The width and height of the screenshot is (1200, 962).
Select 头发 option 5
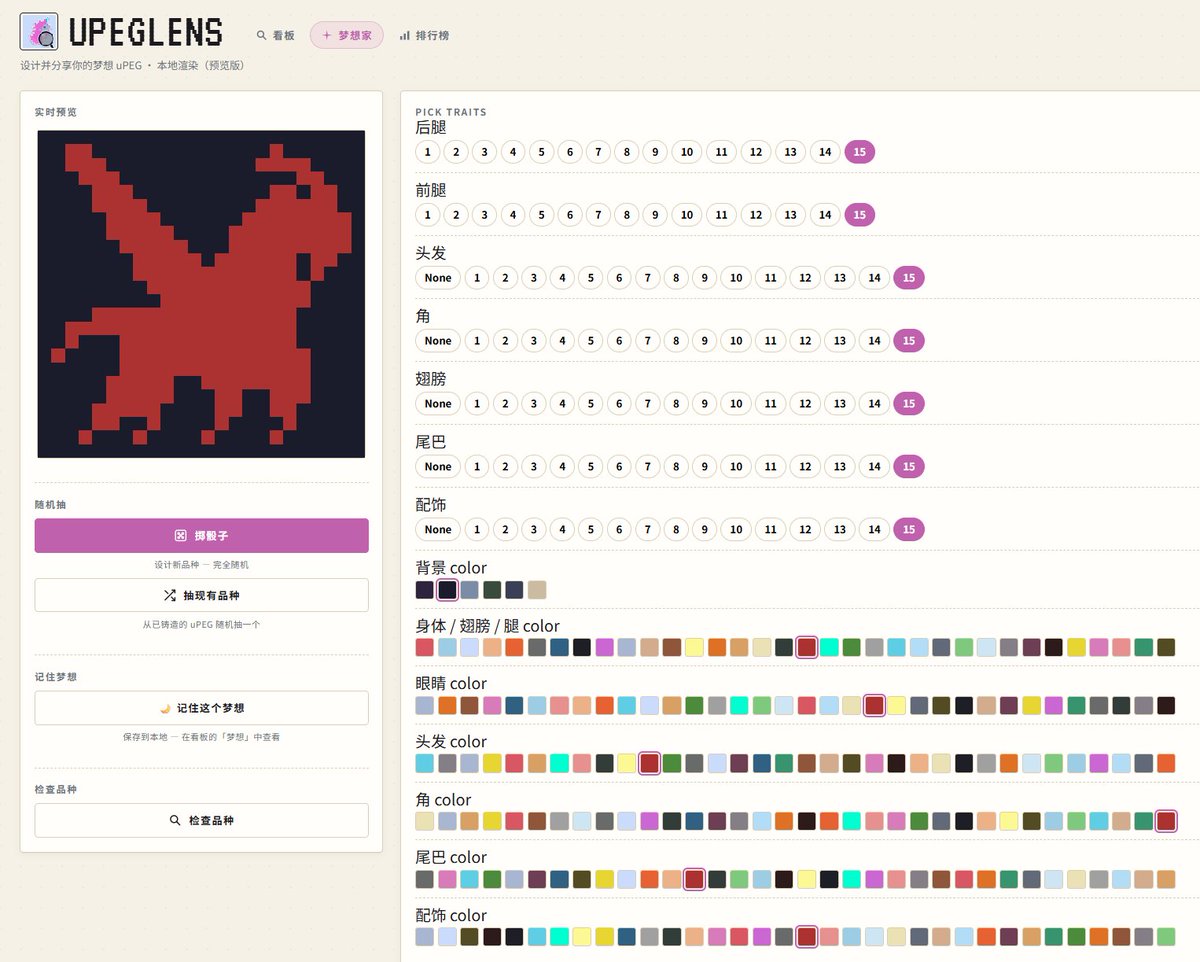pos(591,278)
